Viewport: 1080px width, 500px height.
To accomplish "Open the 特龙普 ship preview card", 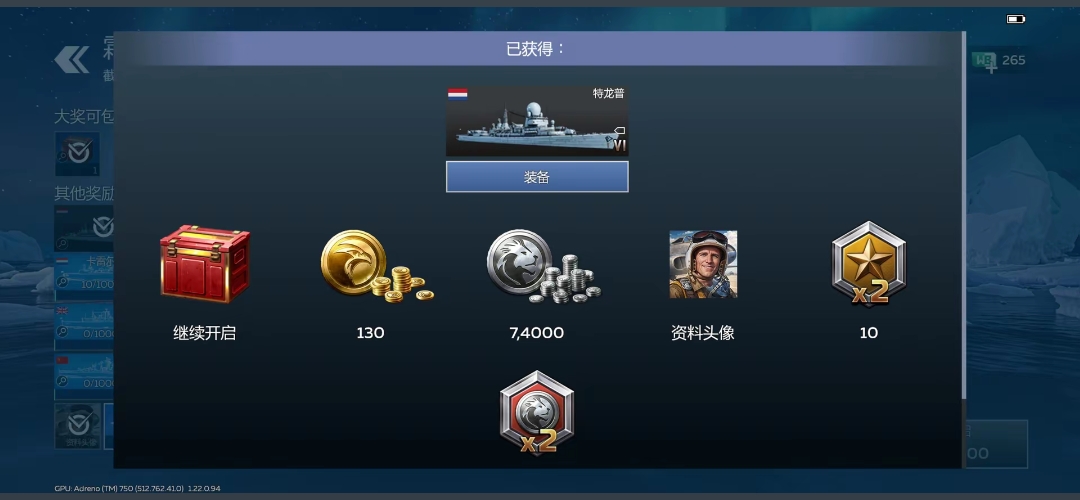I will point(537,121).
